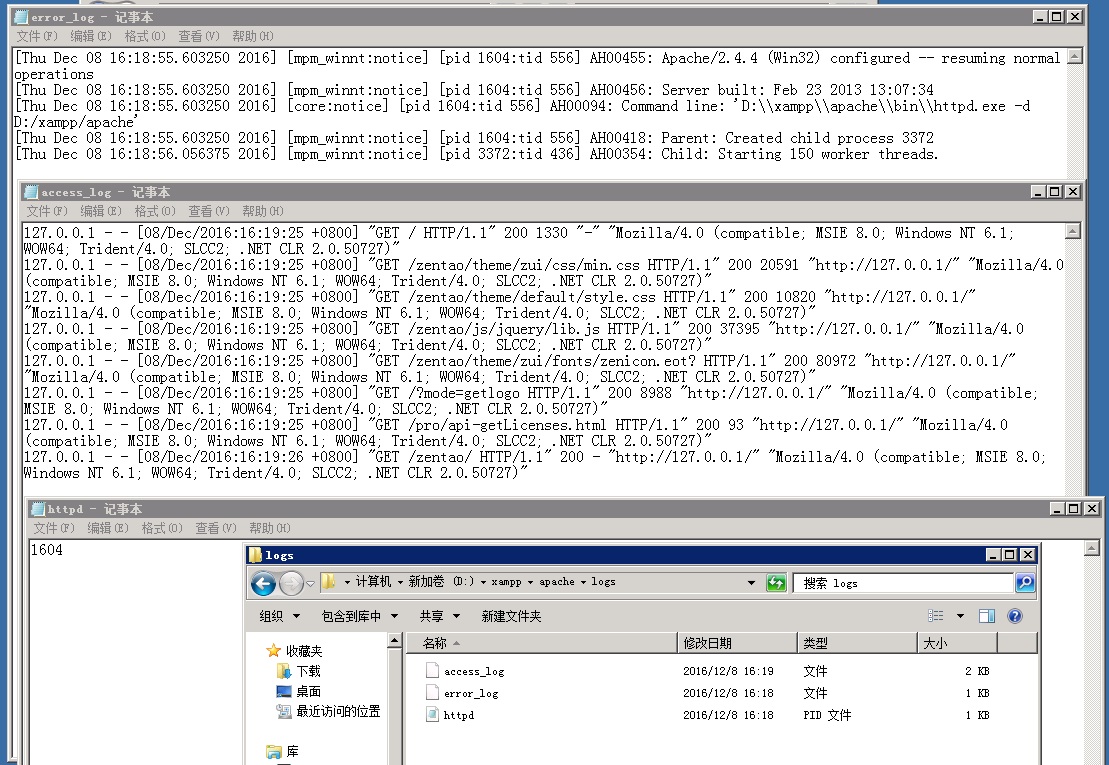
Task: Open the 共享 dropdown in logs toolbar
Action: click(439, 616)
